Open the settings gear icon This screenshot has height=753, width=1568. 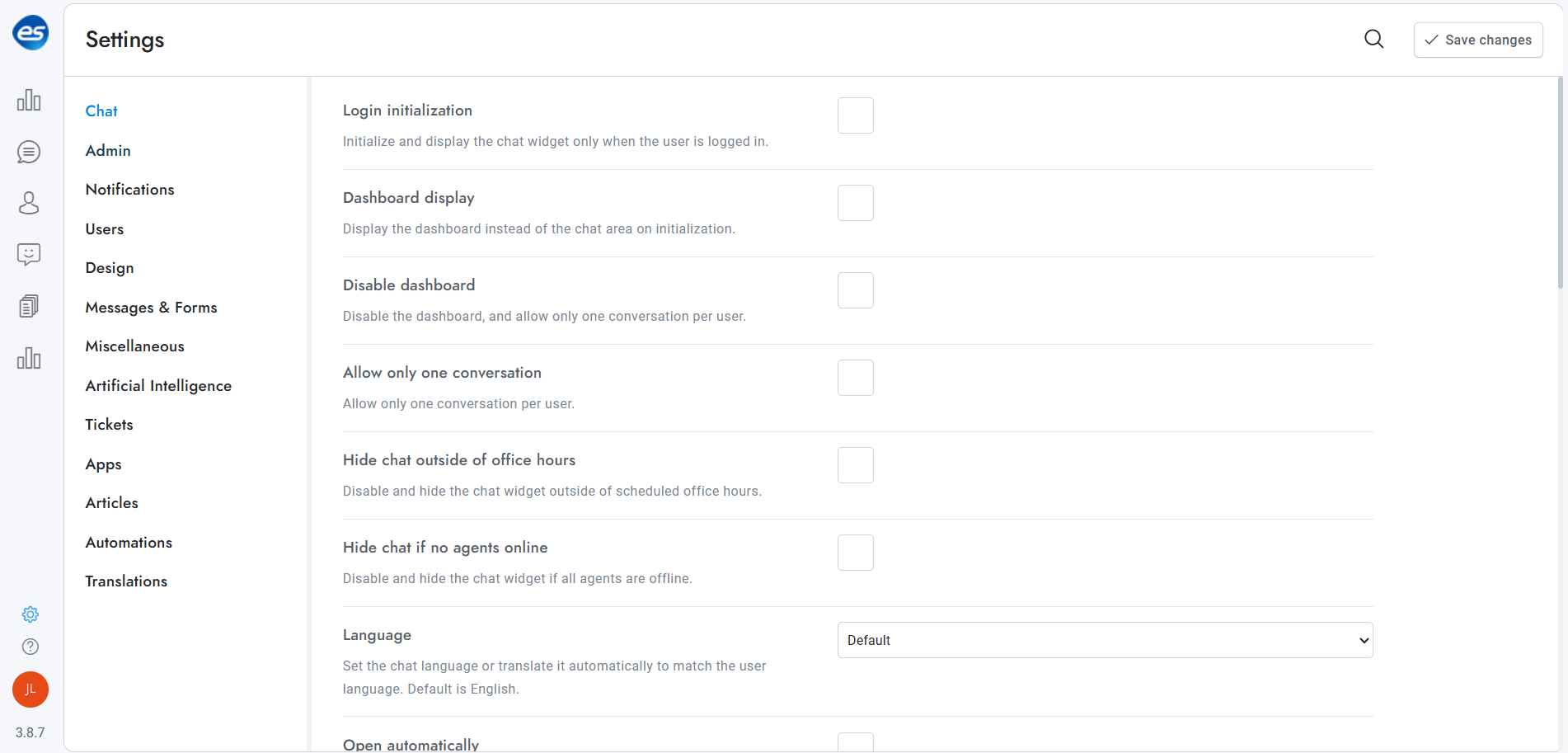tap(30, 614)
